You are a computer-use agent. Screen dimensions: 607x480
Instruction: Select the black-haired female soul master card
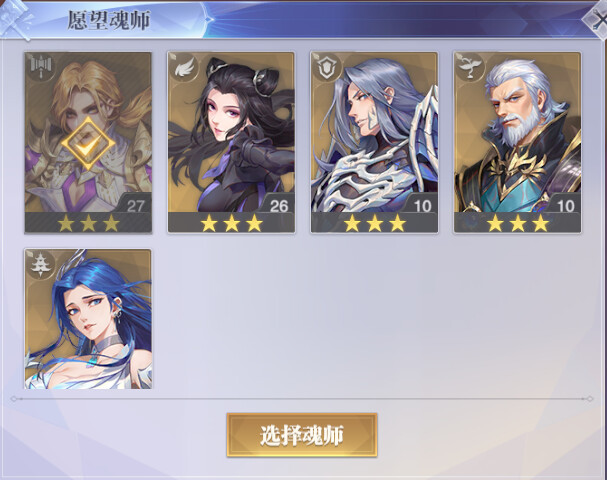click(x=231, y=142)
